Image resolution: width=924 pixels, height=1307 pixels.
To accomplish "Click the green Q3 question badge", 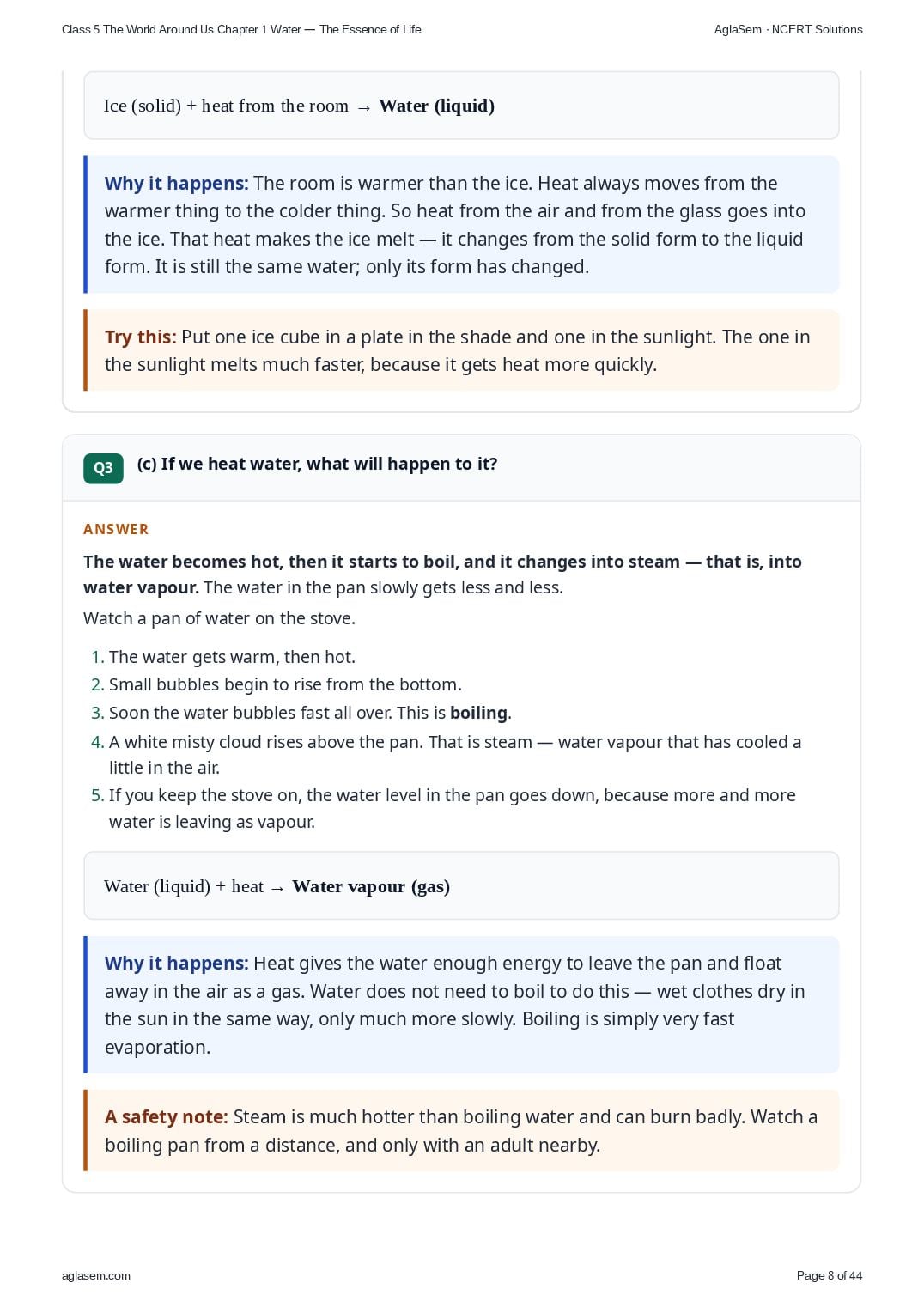I will (x=103, y=468).
